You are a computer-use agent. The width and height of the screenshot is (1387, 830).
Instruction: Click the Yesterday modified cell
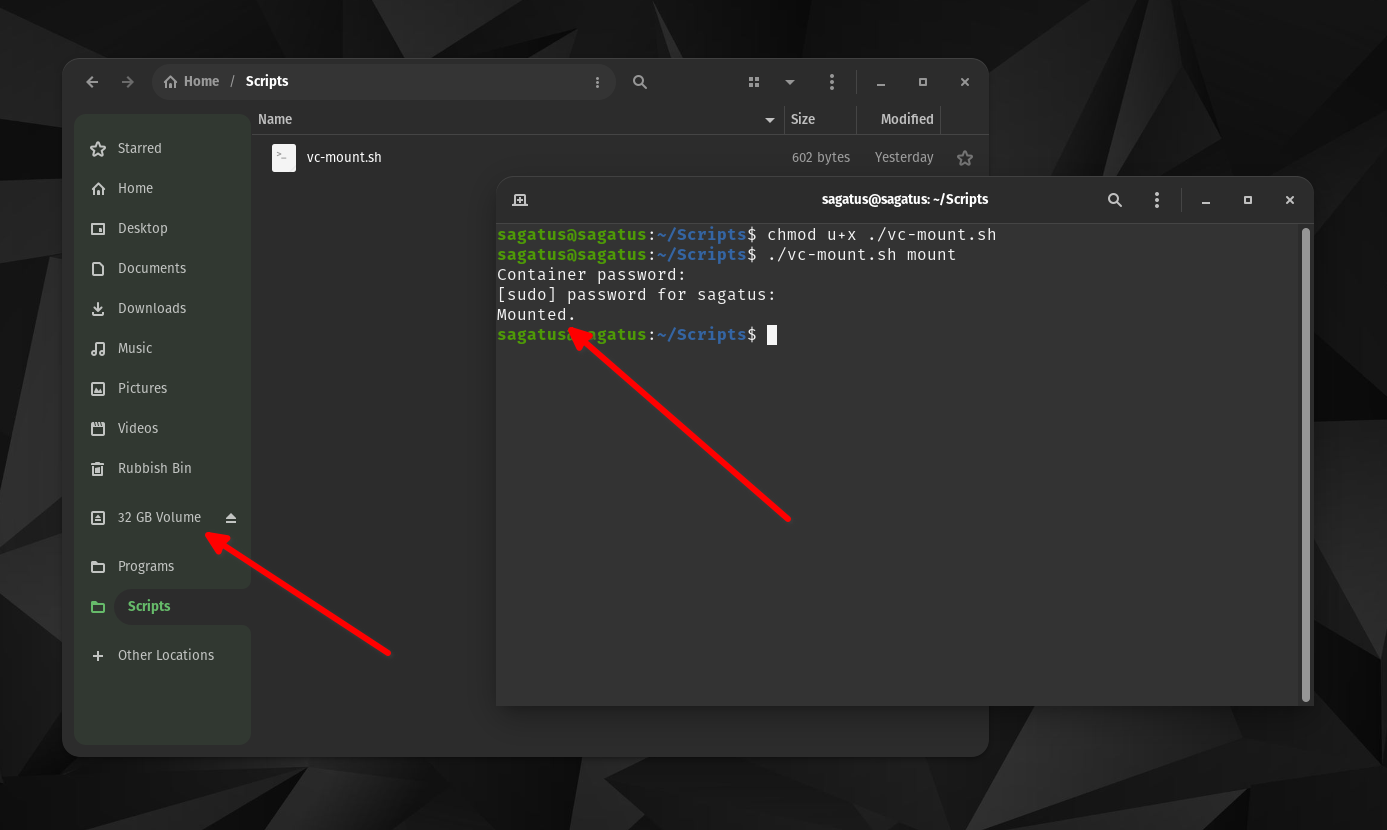coord(904,158)
